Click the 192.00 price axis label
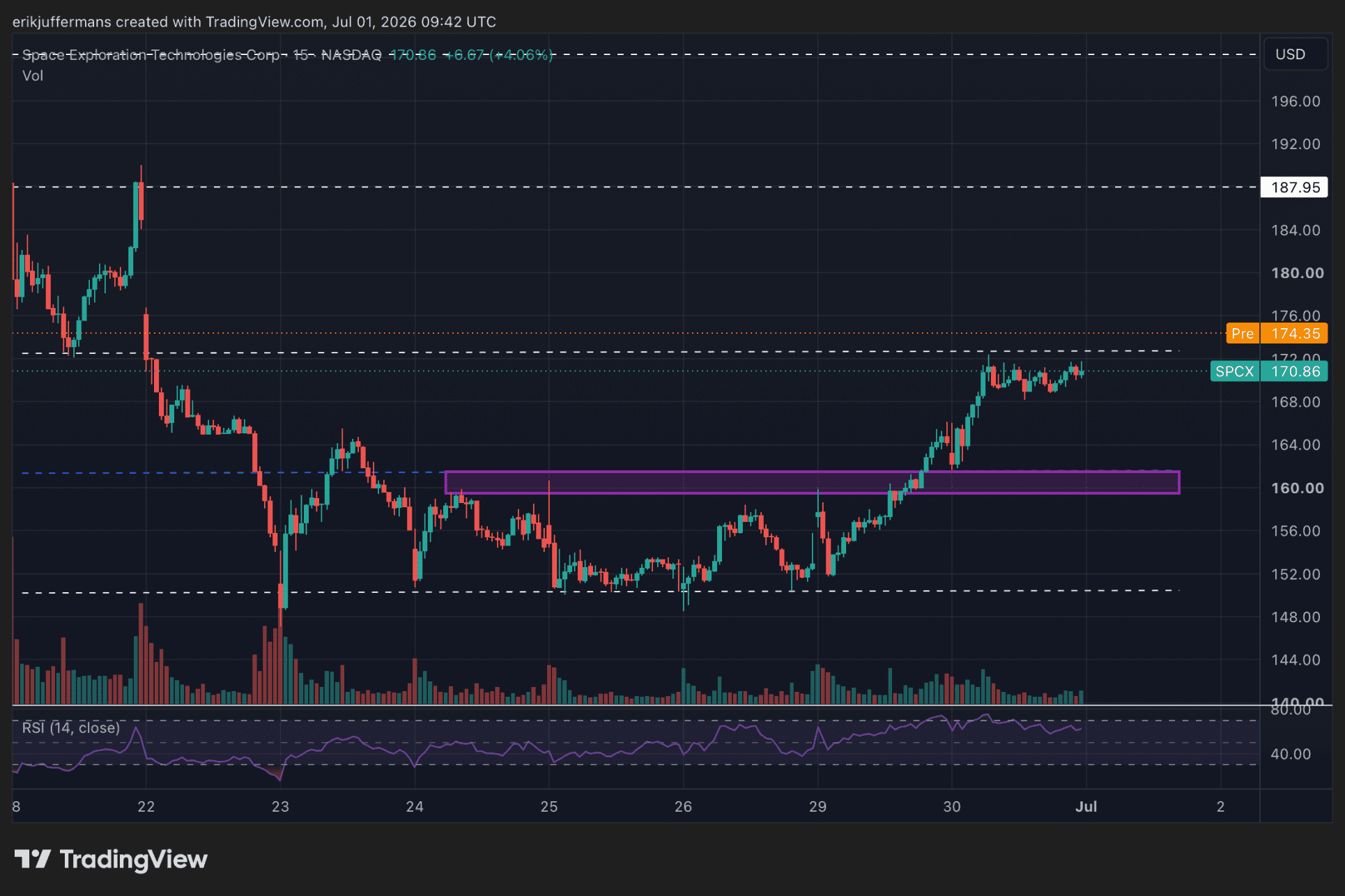This screenshot has width=1345, height=896. click(x=1295, y=144)
